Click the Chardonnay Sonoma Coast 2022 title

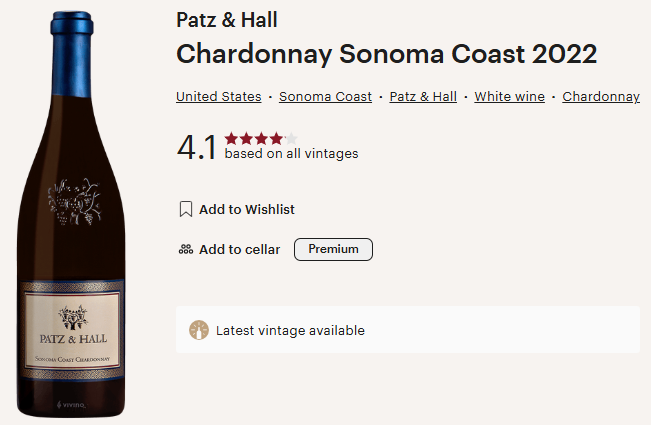coord(386,54)
